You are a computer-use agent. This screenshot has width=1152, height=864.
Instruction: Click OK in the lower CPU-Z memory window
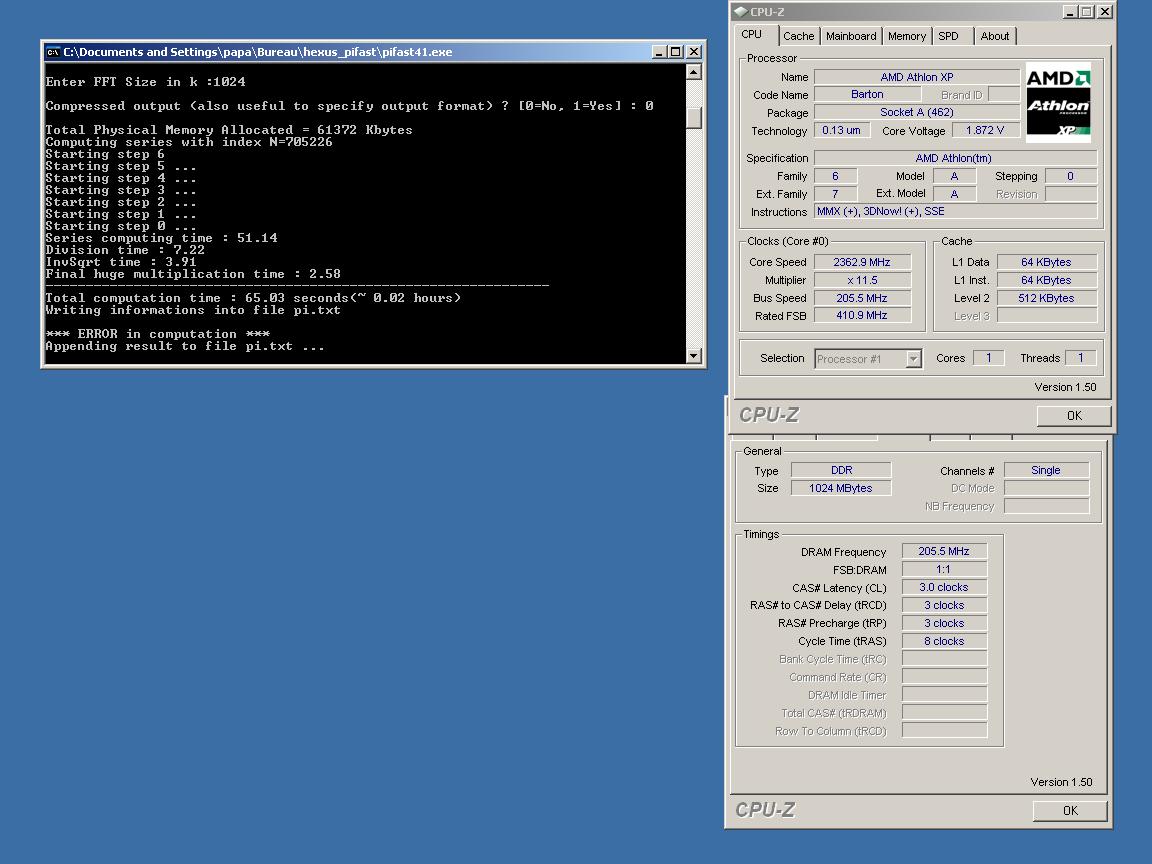pyautogui.click(x=1070, y=810)
